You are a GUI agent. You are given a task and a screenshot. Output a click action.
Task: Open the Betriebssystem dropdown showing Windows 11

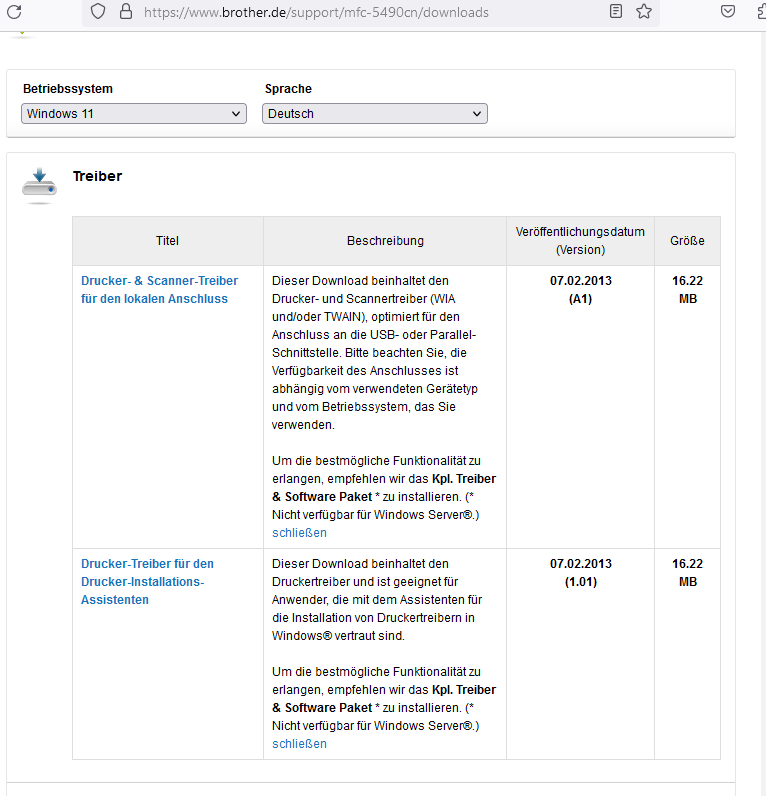click(x=134, y=114)
